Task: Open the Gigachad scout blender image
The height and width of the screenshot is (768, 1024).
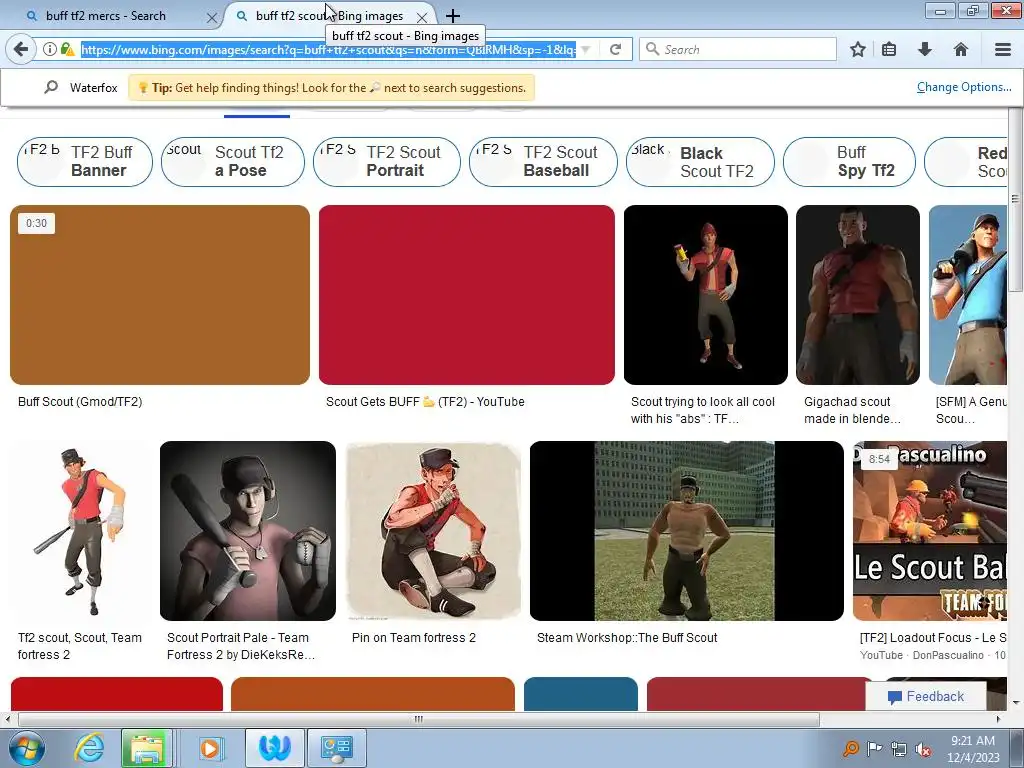Action: coord(857,295)
